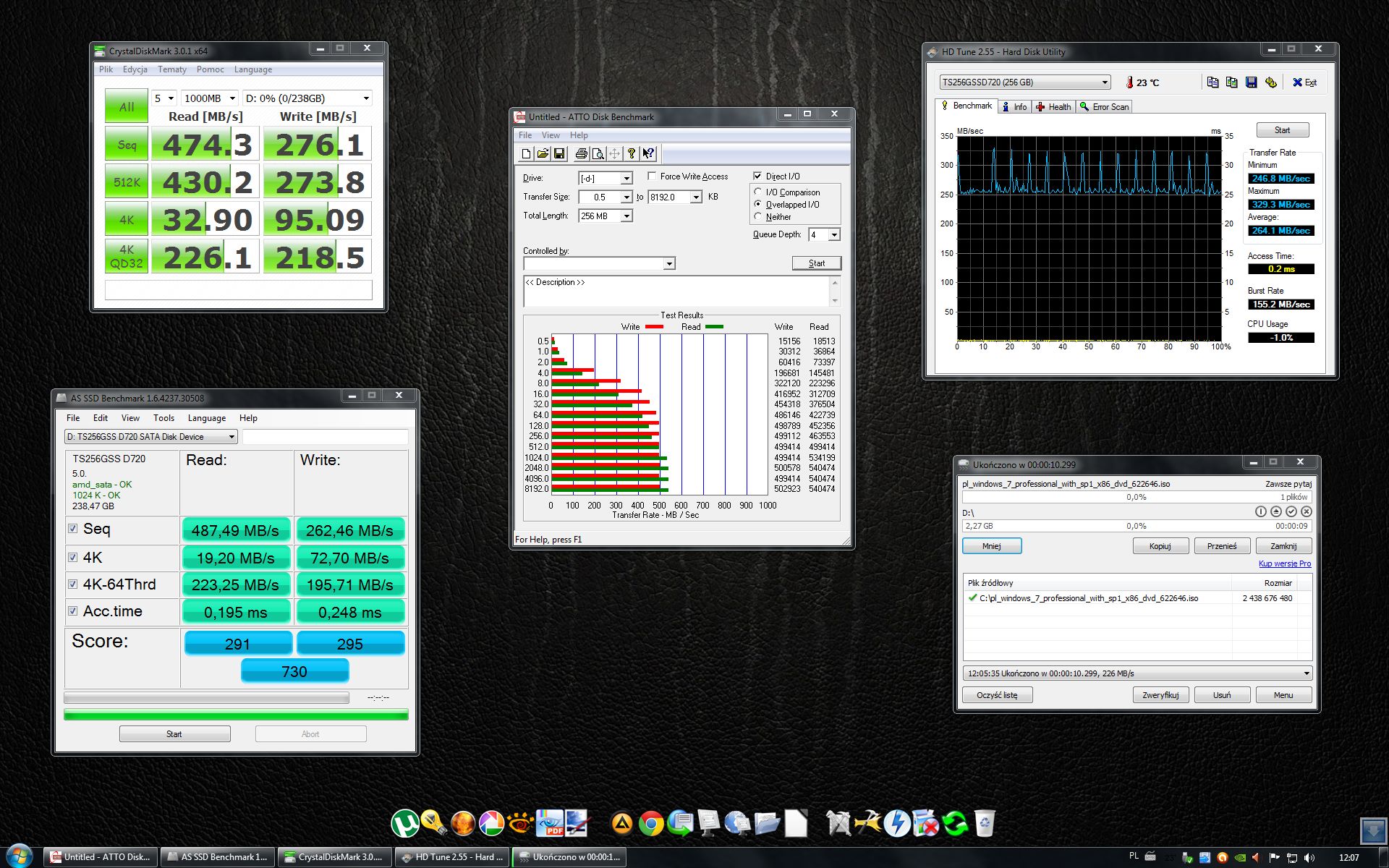Launch AIMP player from the dock
The image size is (1389, 868).
pyautogui.click(x=621, y=823)
